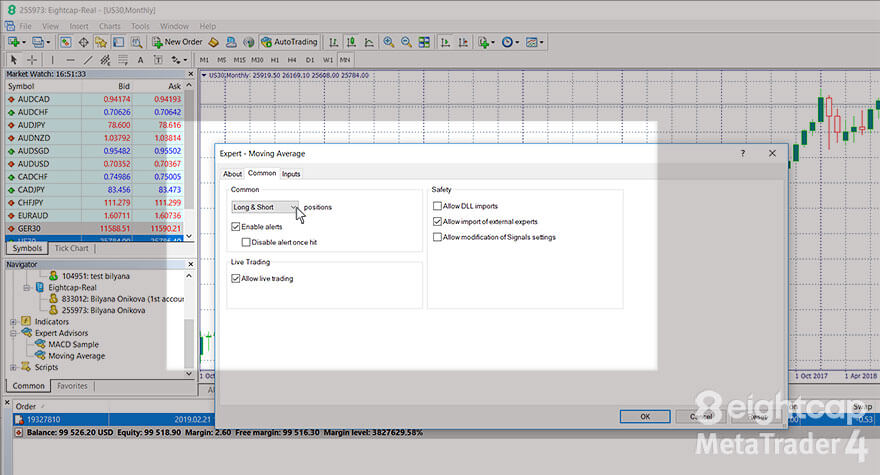Select the equidistant channel tool
The width and height of the screenshot is (880, 475).
tap(105, 60)
